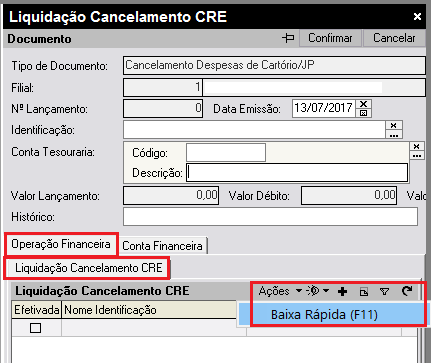
Task: Click the Conta Tesouraria Código field
Action: tap(226, 153)
